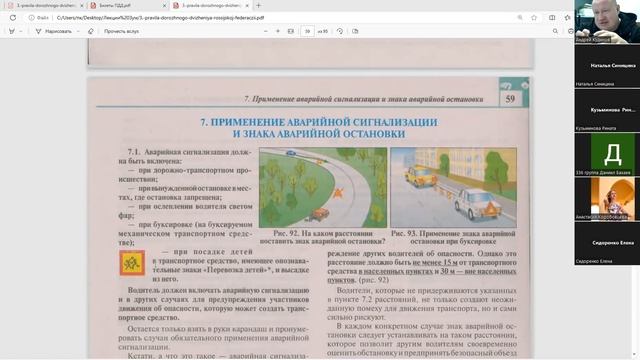Image resolution: width=640 pixels, height=360 pixels.
Task: Select the Анастасия Коробовцева video tile
Action: tap(607, 199)
